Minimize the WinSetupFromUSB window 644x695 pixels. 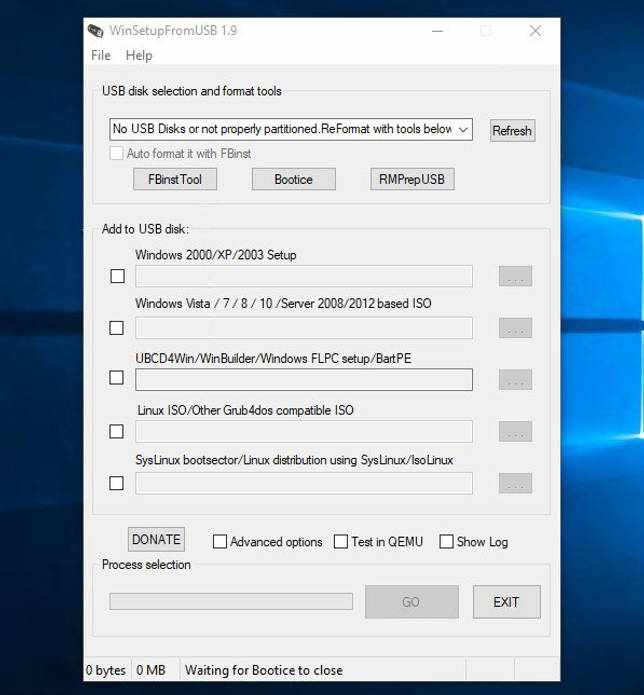point(437,31)
